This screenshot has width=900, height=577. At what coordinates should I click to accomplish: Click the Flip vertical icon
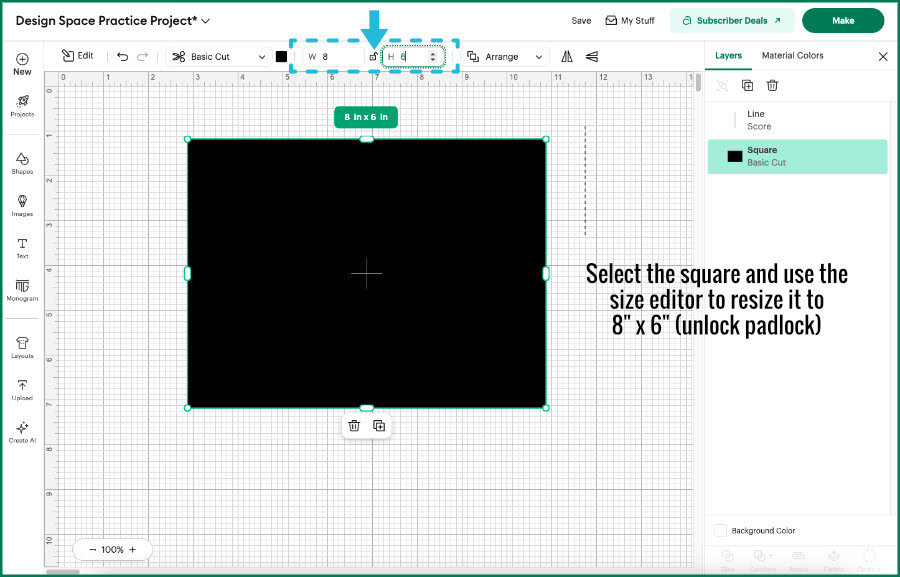coord(592,56)
